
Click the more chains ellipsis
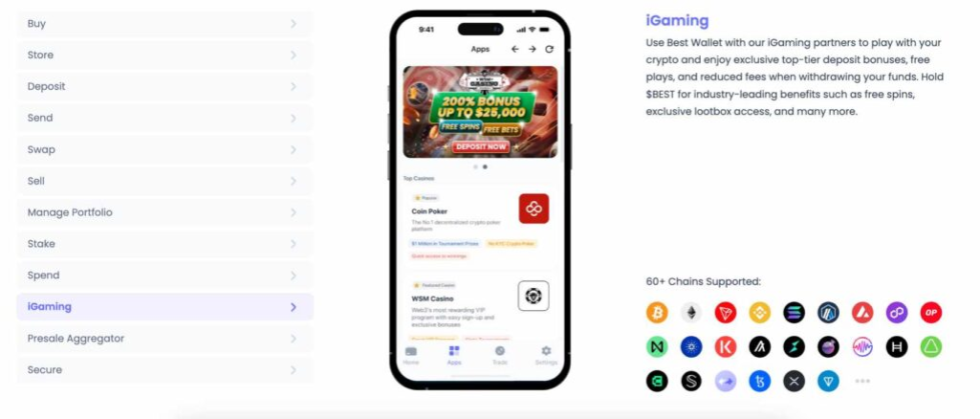[x=862, y=381]
